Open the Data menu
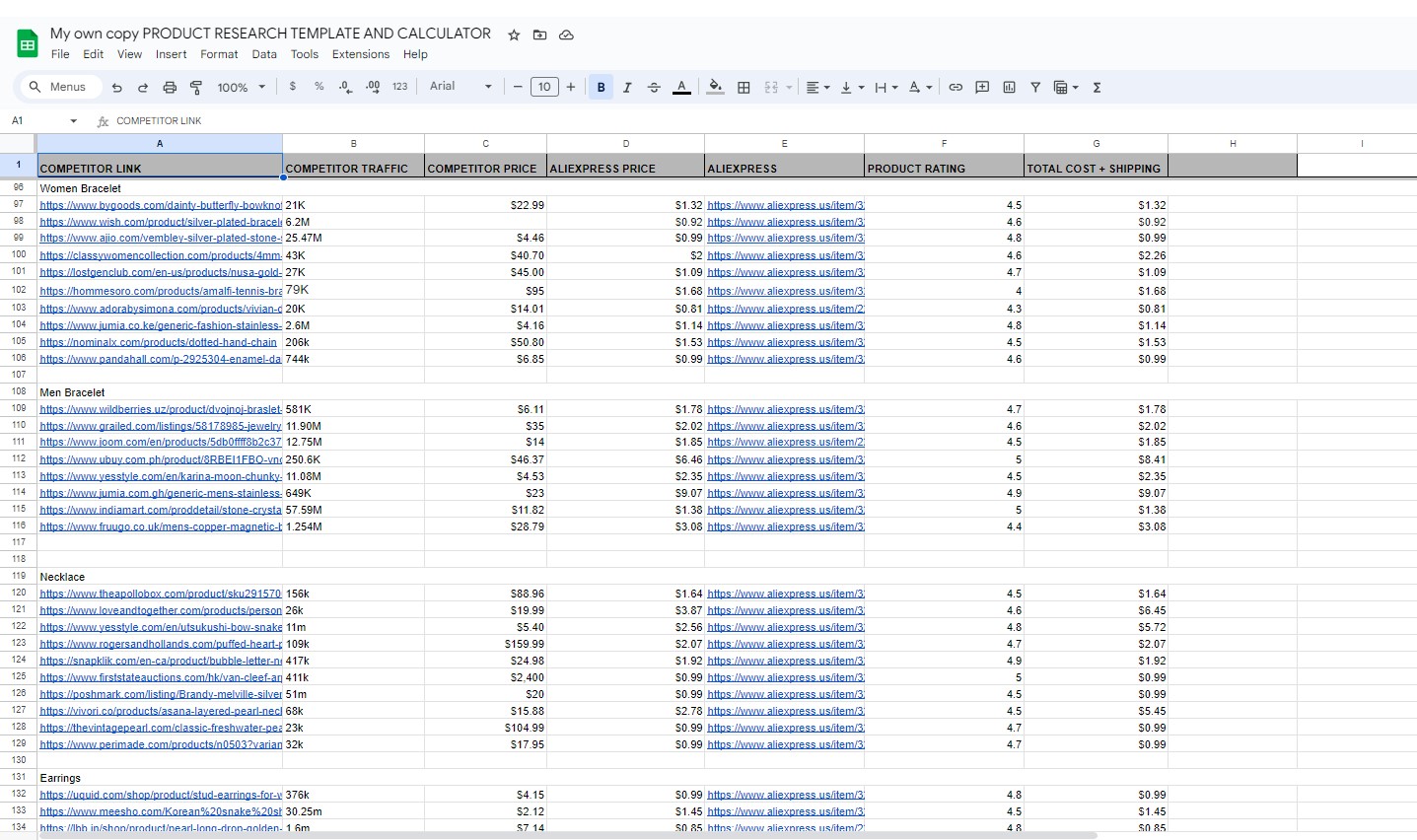This screenshot has width=1417, height=840. (x=264, y=54)
